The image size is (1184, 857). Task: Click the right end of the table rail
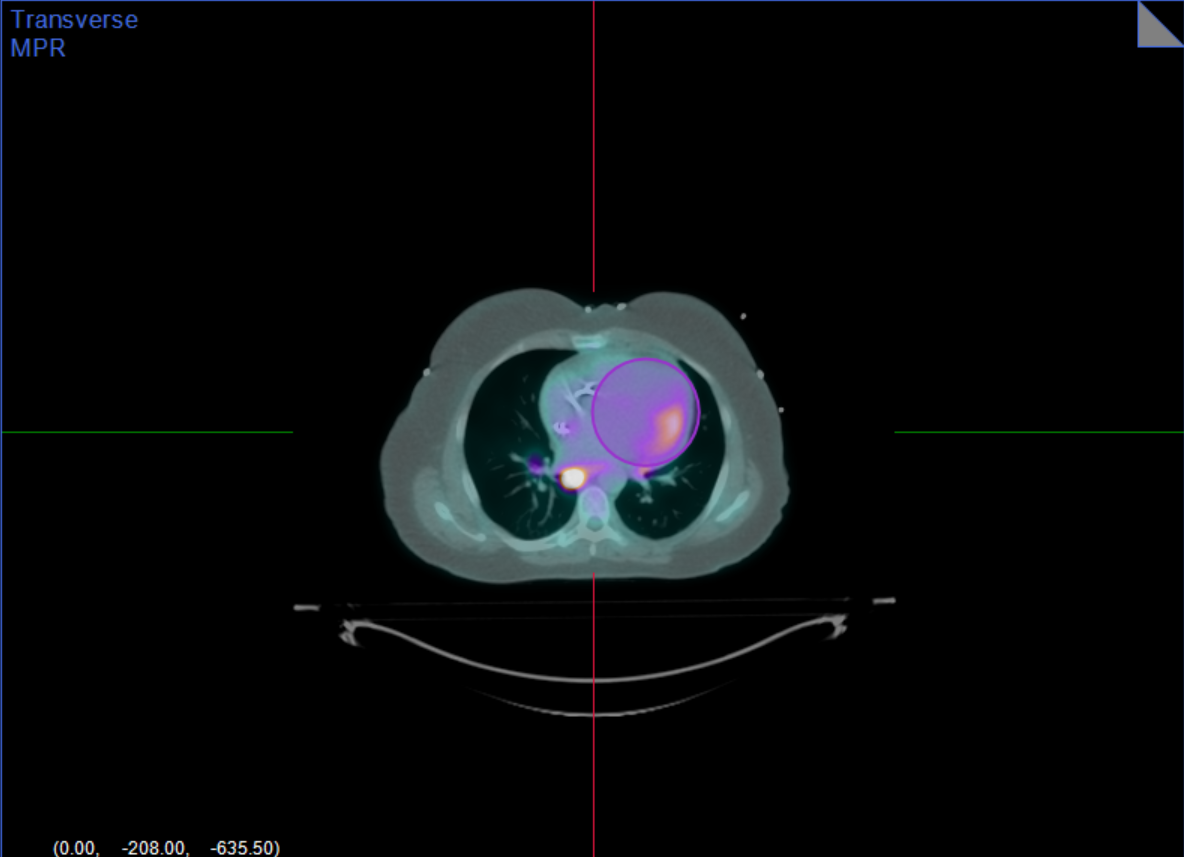884,601
